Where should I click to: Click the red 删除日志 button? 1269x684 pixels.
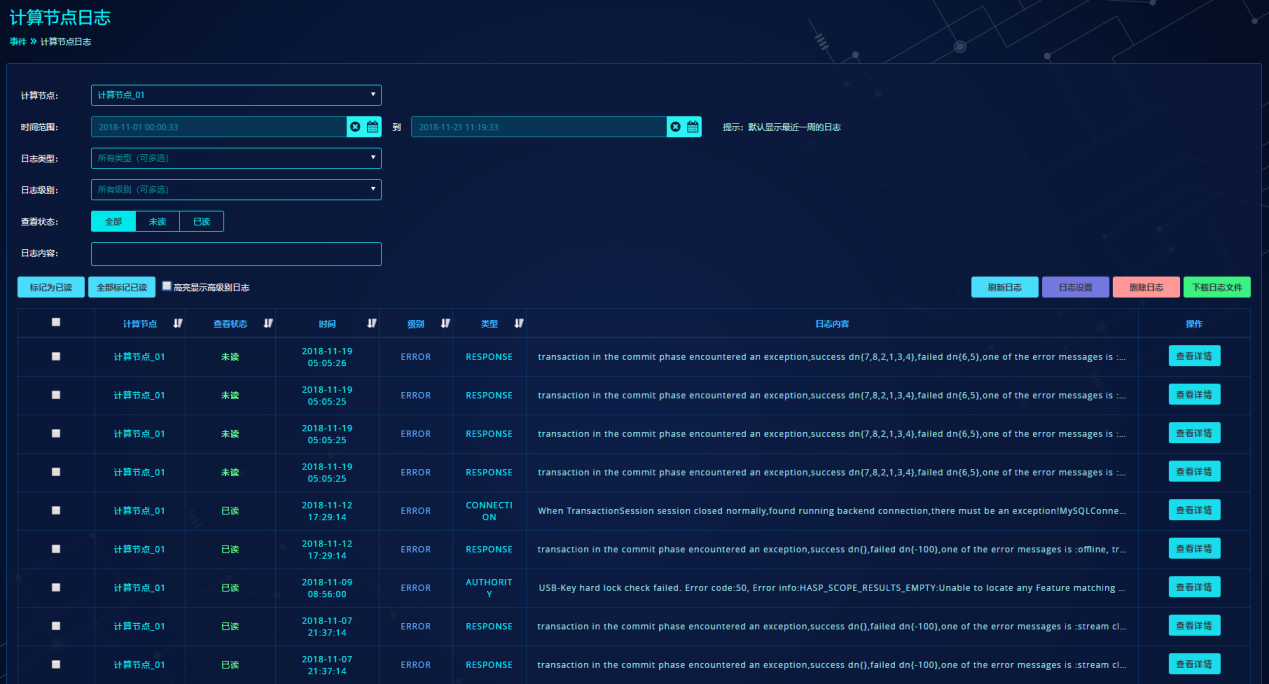pos(1146,287)
